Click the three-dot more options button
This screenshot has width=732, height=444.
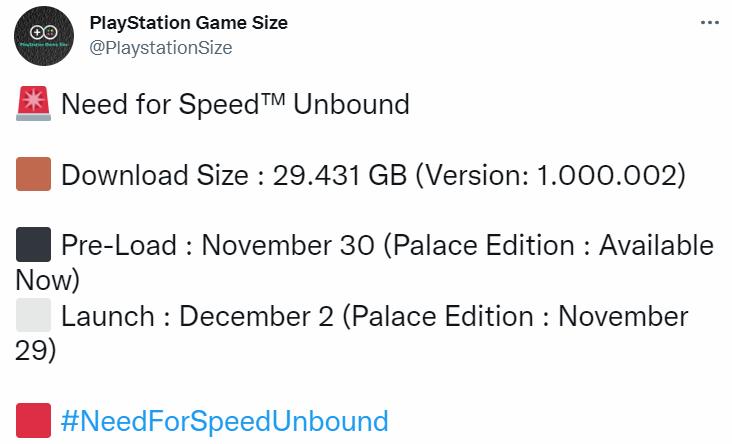709,24
